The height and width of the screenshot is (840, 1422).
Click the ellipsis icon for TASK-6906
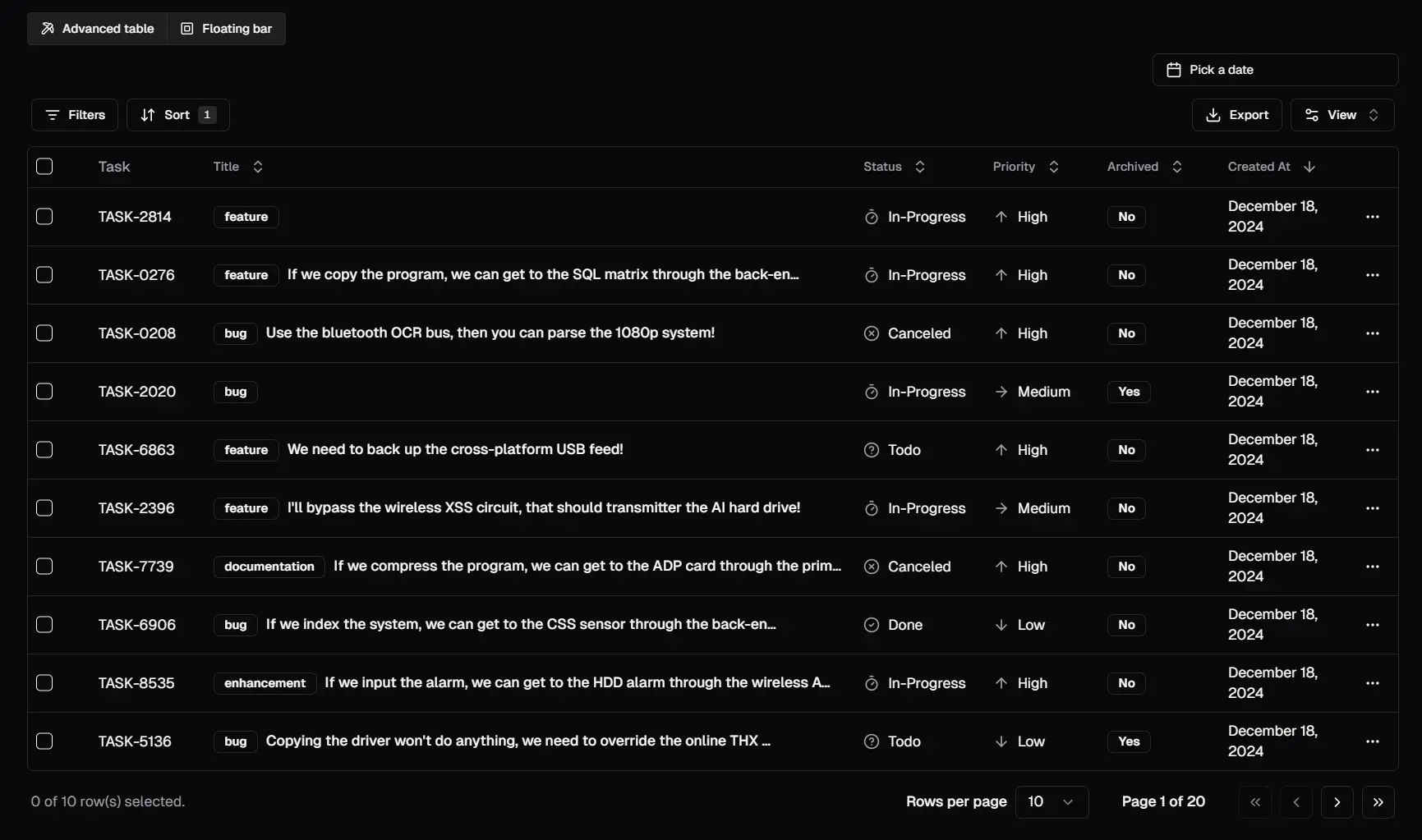pyautogui.click(x=1372, y=625)
